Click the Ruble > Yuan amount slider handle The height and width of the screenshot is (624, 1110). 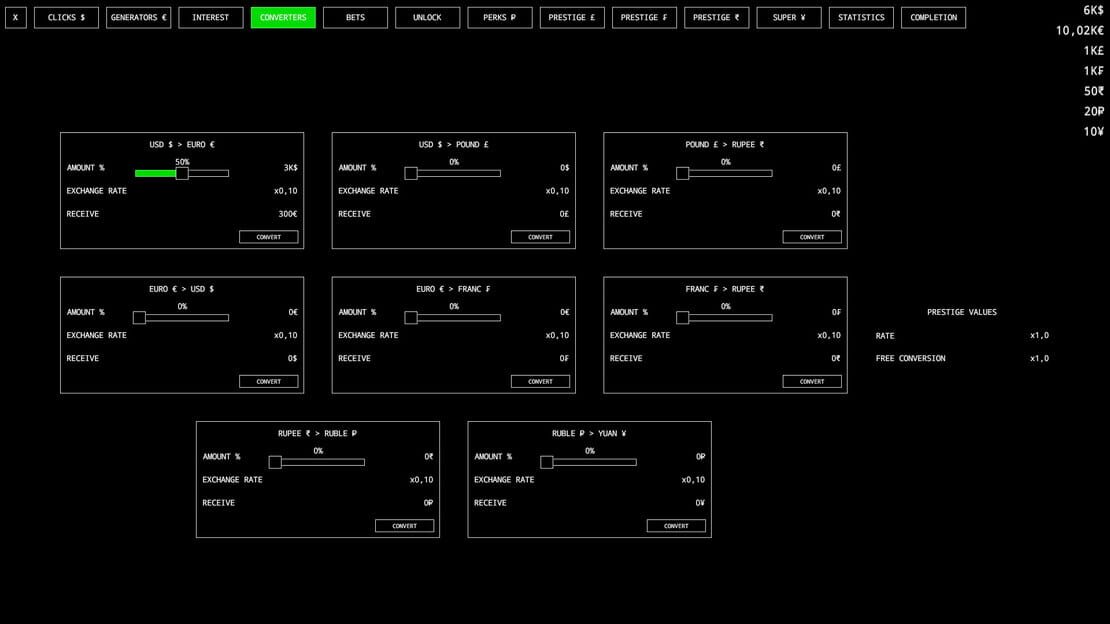pyautogui.click(x=547, y=462)
